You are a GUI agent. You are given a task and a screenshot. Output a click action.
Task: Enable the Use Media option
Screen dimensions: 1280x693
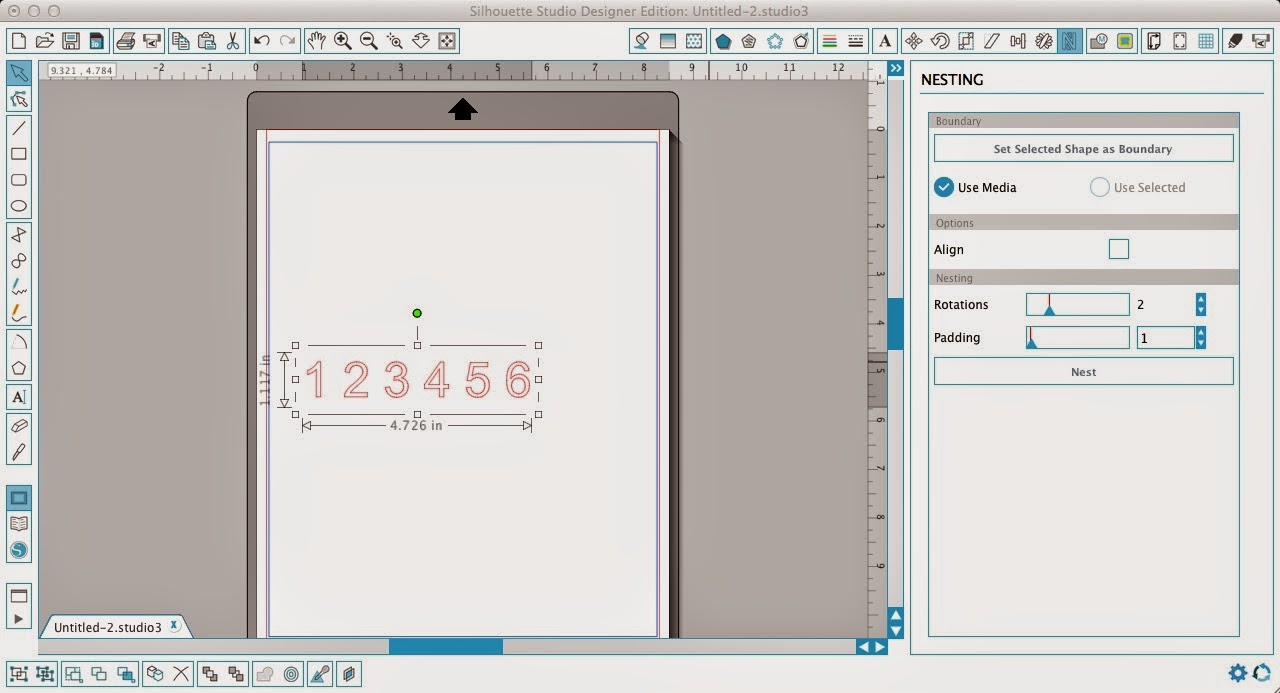943,187
